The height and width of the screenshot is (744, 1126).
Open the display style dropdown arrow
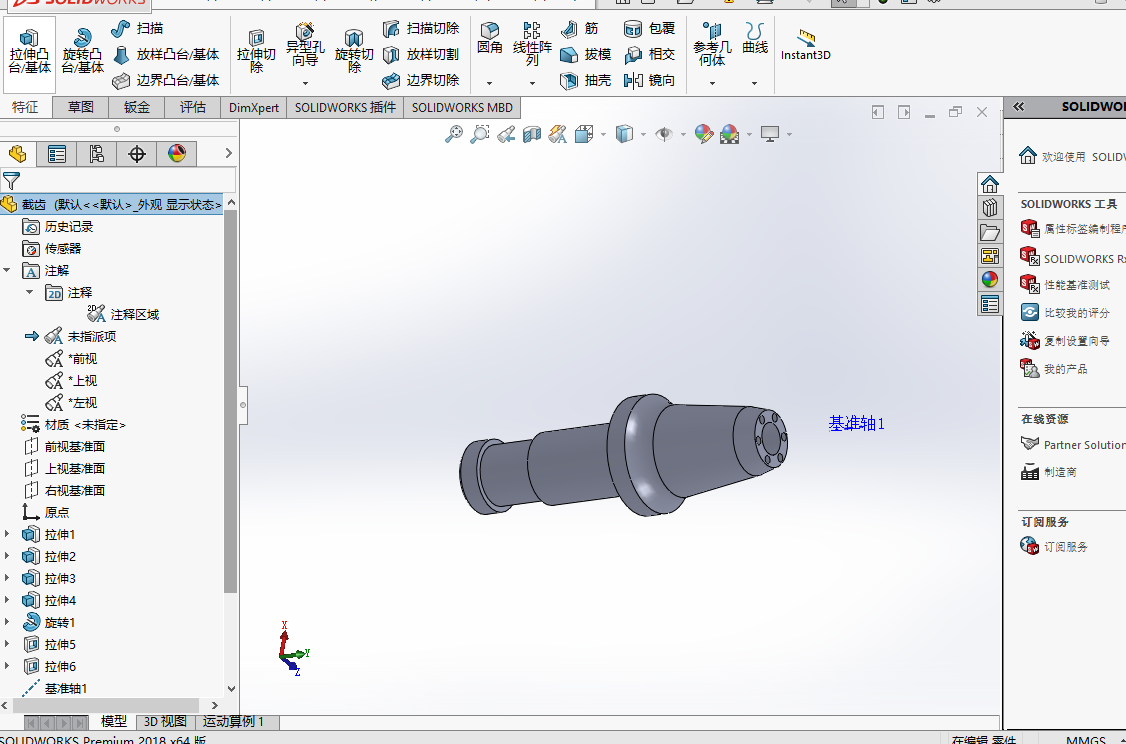[643, 134]
